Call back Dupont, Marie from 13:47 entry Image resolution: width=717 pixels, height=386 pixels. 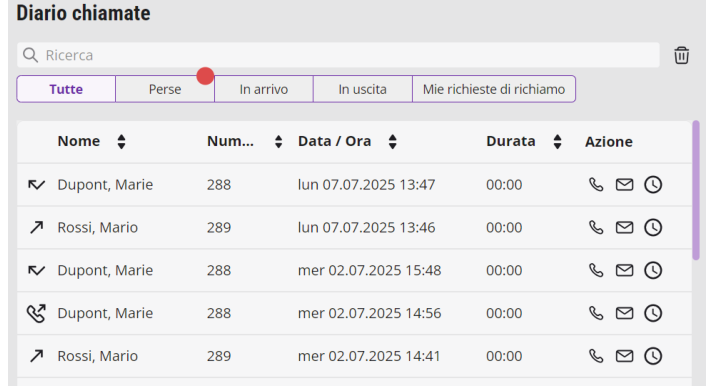596,185
